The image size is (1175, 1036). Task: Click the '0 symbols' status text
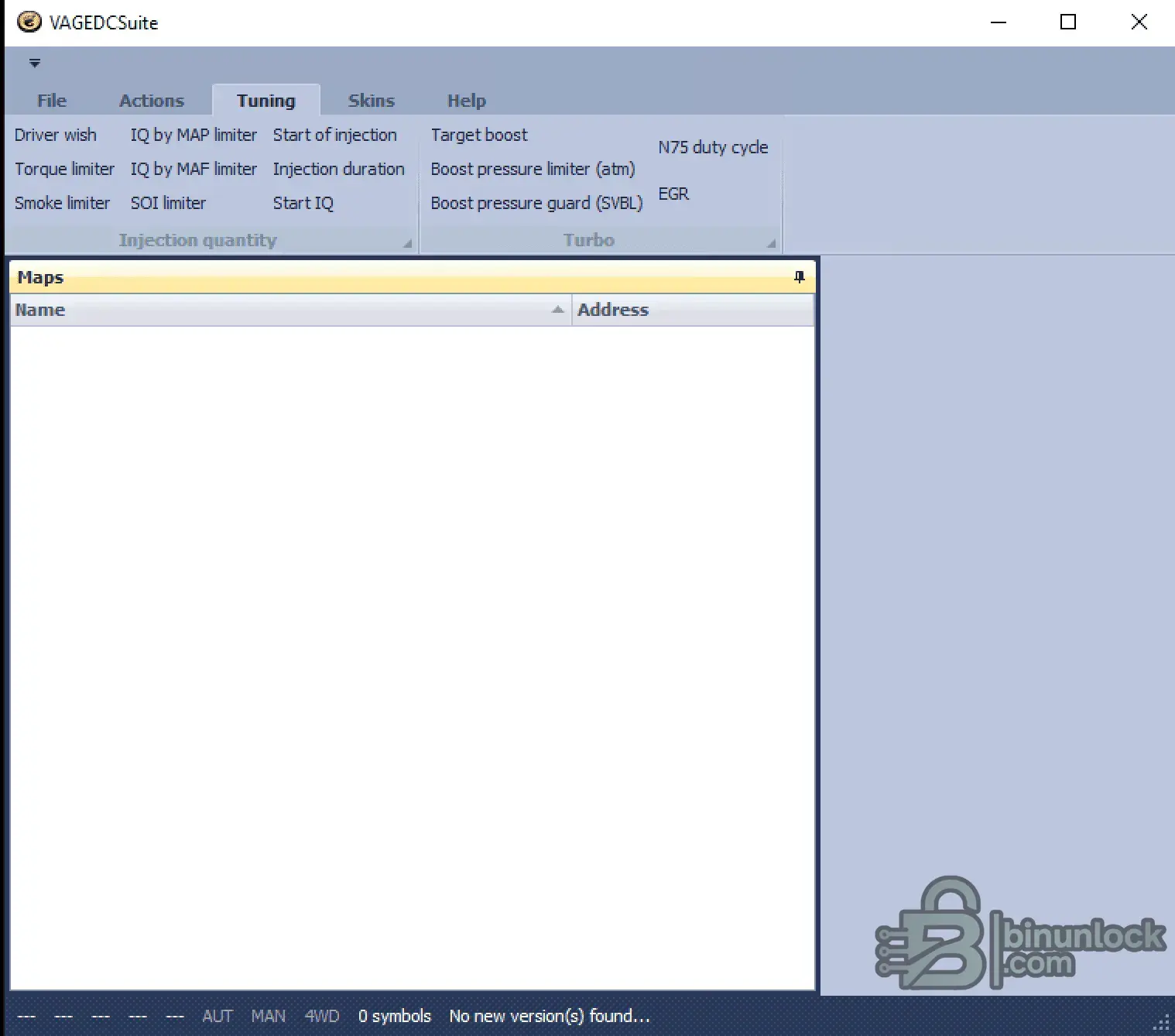click(x=394, y=1016)
